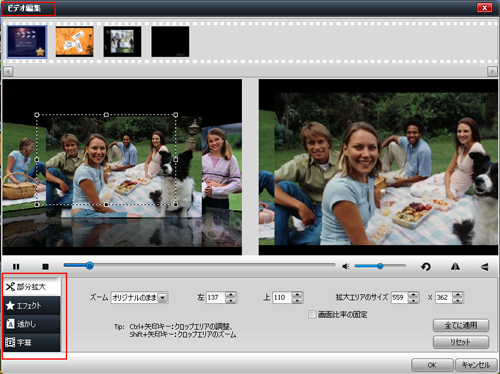
Task: Open the エフェクト tab
Action: tap(32, 305)
